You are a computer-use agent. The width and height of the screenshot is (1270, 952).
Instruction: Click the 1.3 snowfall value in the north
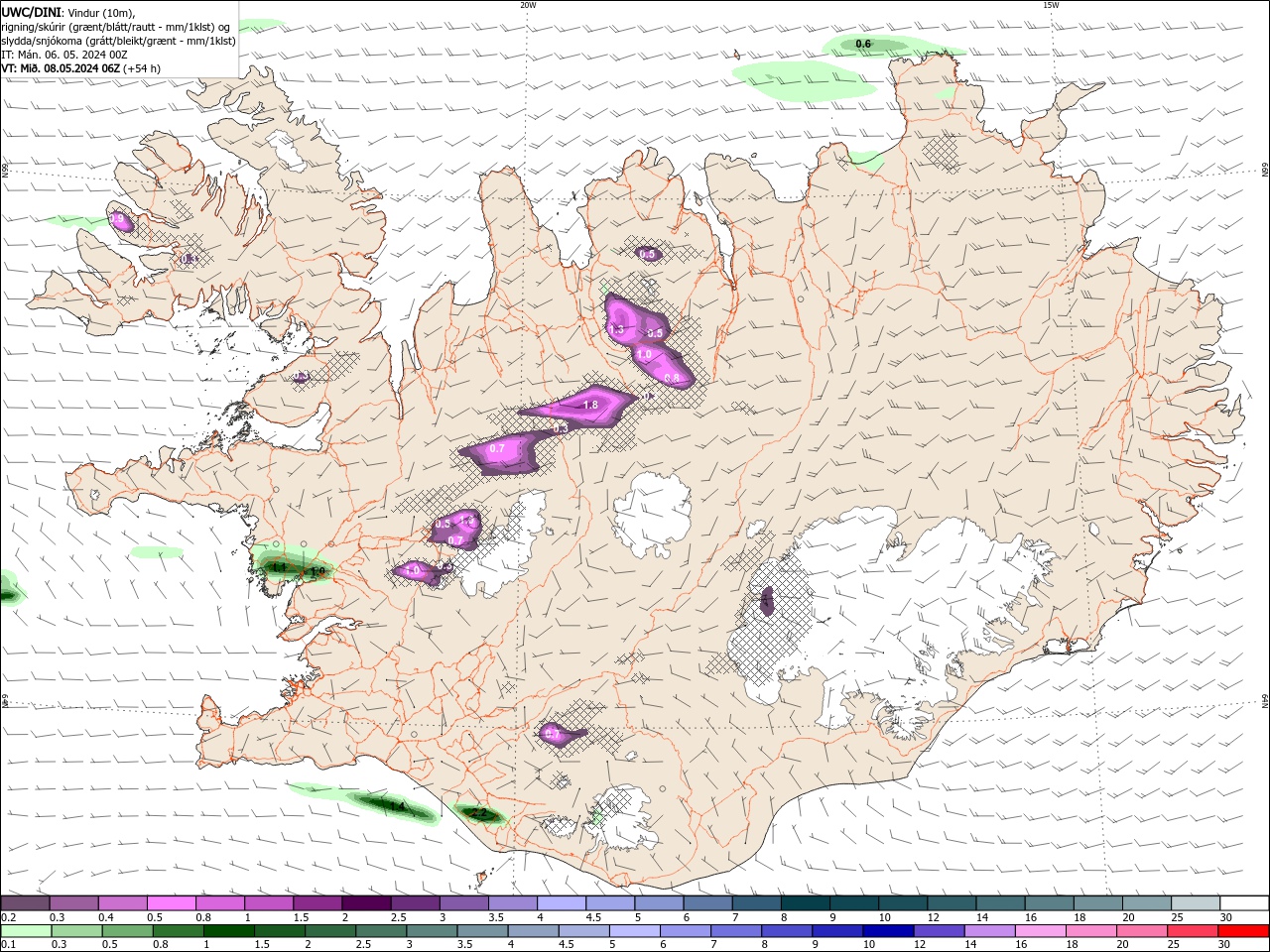(x=616, y=329)
